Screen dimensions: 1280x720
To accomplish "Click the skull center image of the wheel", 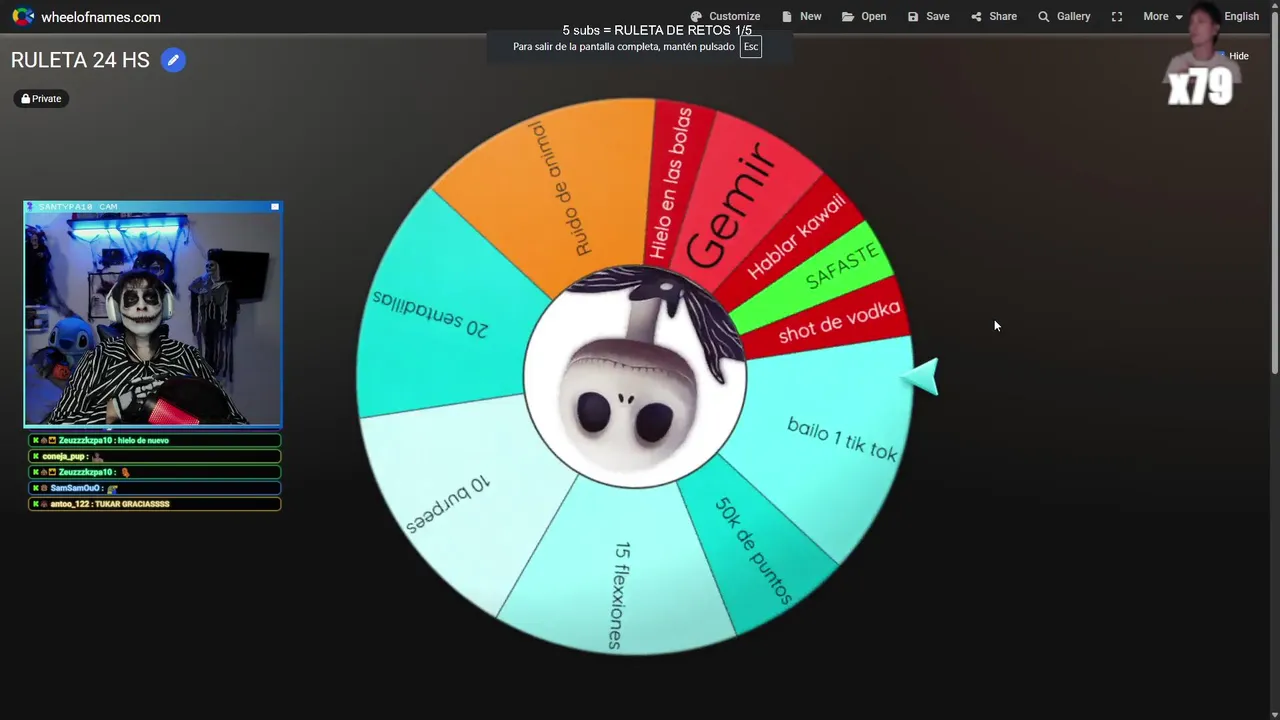I will point(634,377).
